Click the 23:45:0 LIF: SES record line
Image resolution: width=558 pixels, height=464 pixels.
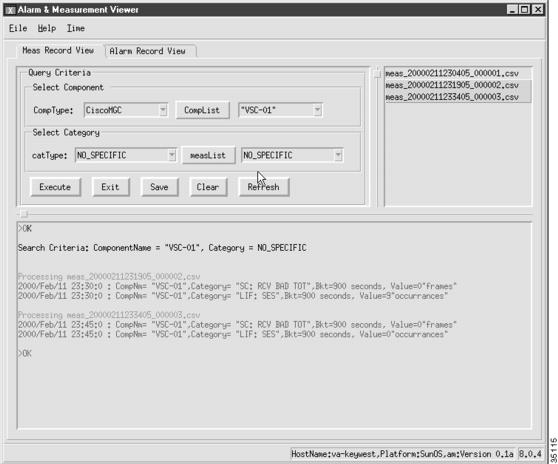[233, 334]
